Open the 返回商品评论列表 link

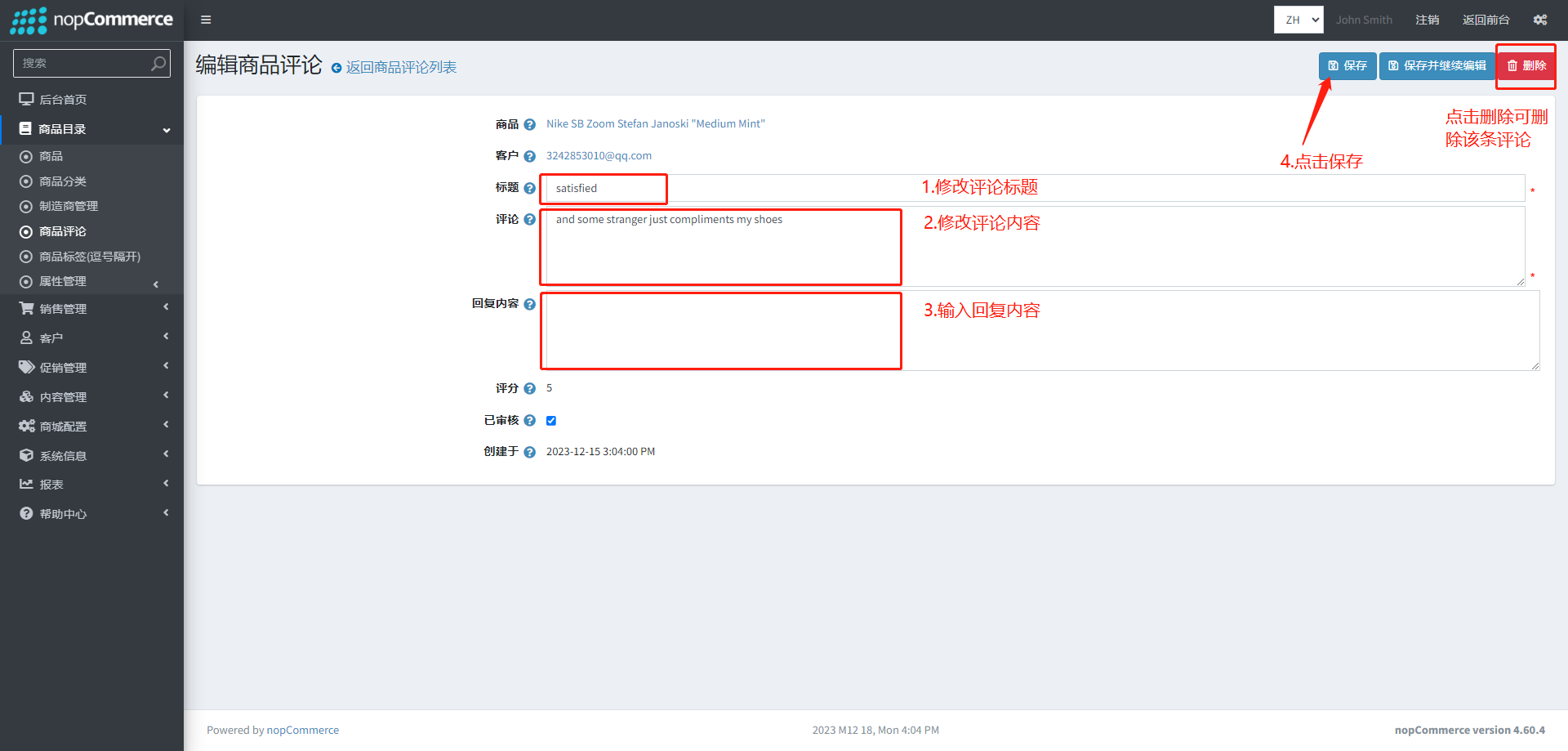click(x=400, y=67)
